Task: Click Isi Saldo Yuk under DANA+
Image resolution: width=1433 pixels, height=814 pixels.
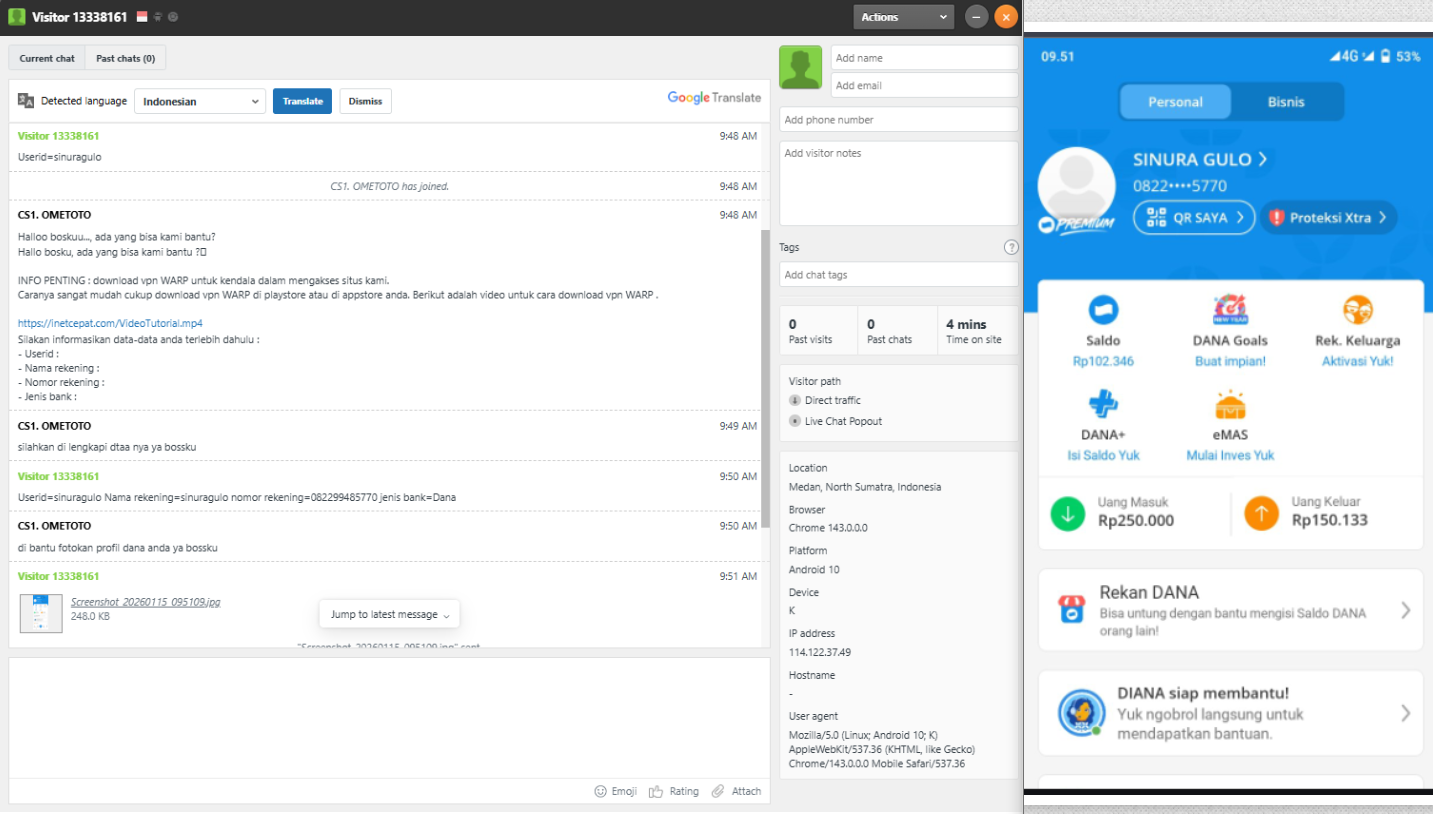Action: coord(1103,455)
